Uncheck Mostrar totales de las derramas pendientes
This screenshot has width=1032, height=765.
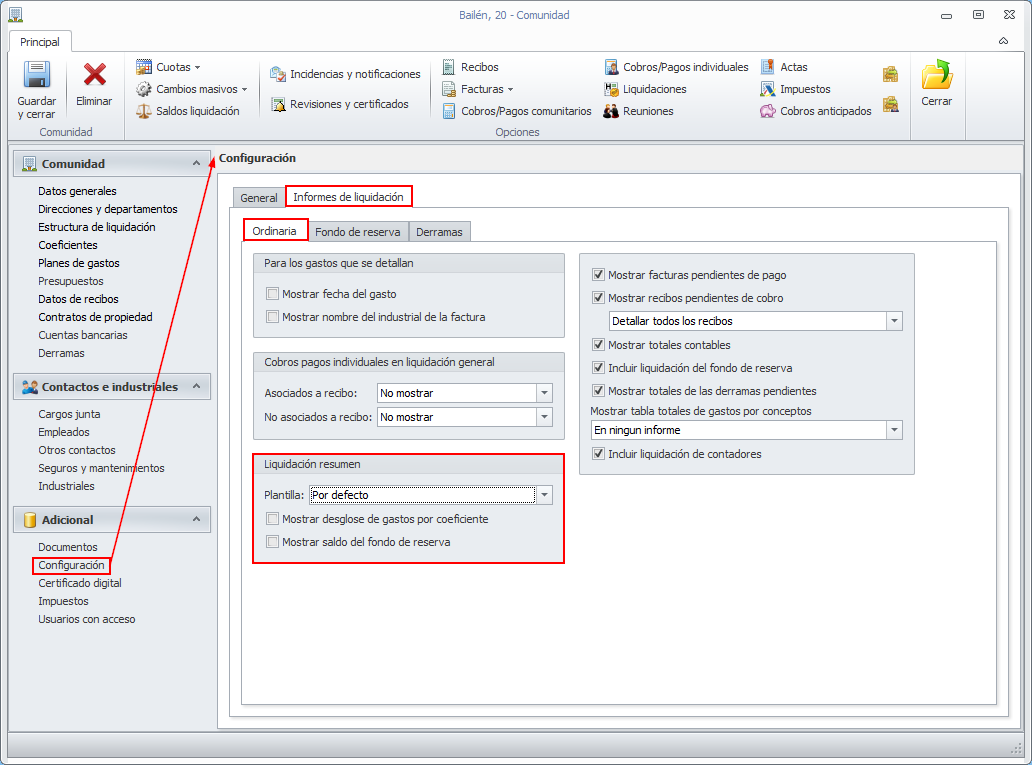pos(598,390)
